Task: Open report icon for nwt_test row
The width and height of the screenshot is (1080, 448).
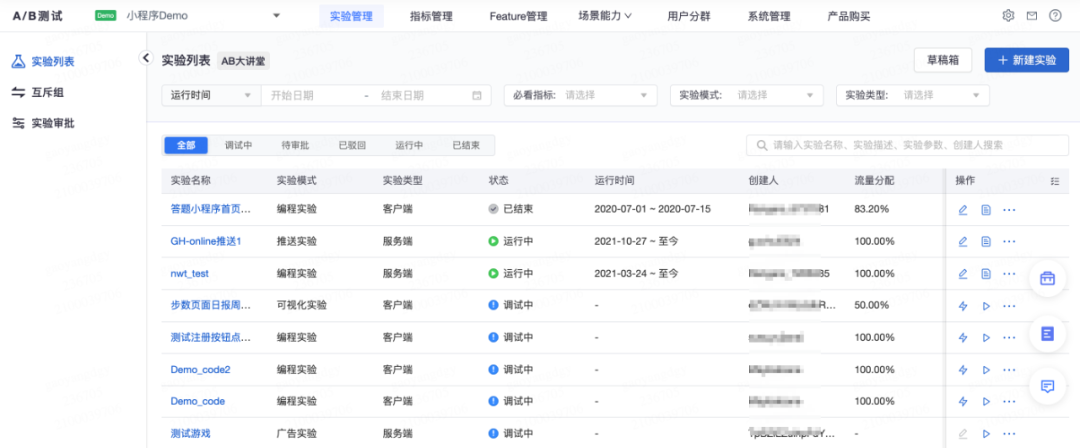Action: [986, 274]
